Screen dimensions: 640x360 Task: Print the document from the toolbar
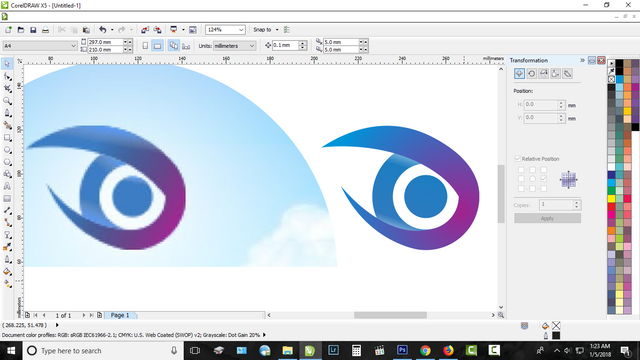pos(45,30)
